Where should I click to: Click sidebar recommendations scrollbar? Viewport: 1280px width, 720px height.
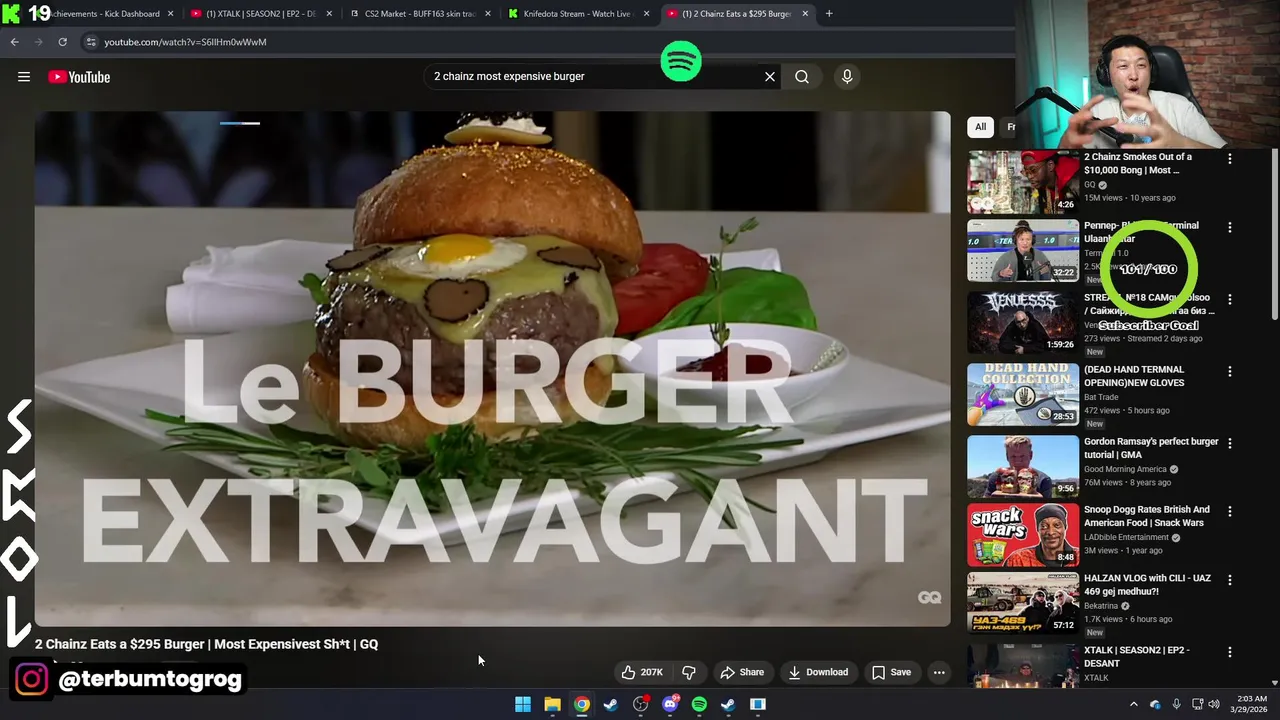(x=1274, y=235)
